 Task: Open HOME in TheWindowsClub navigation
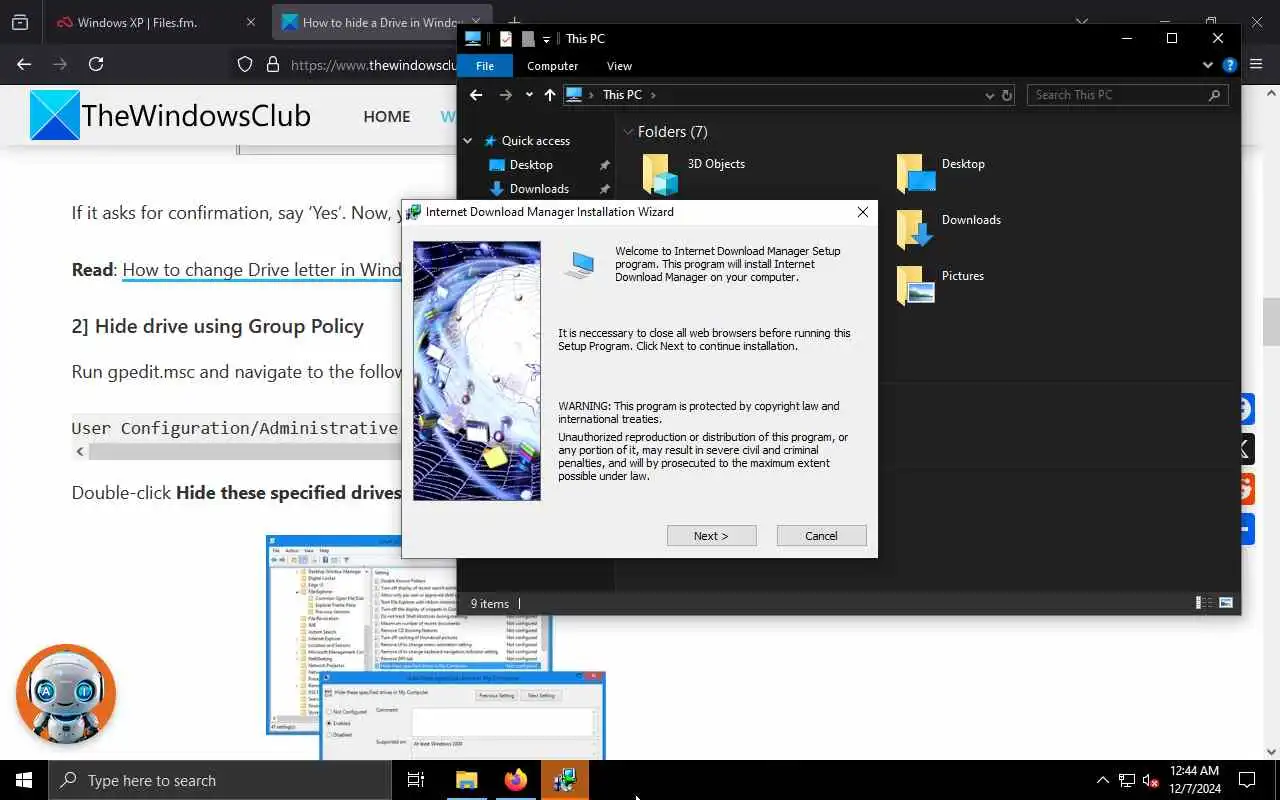click(x=387, y=117)
